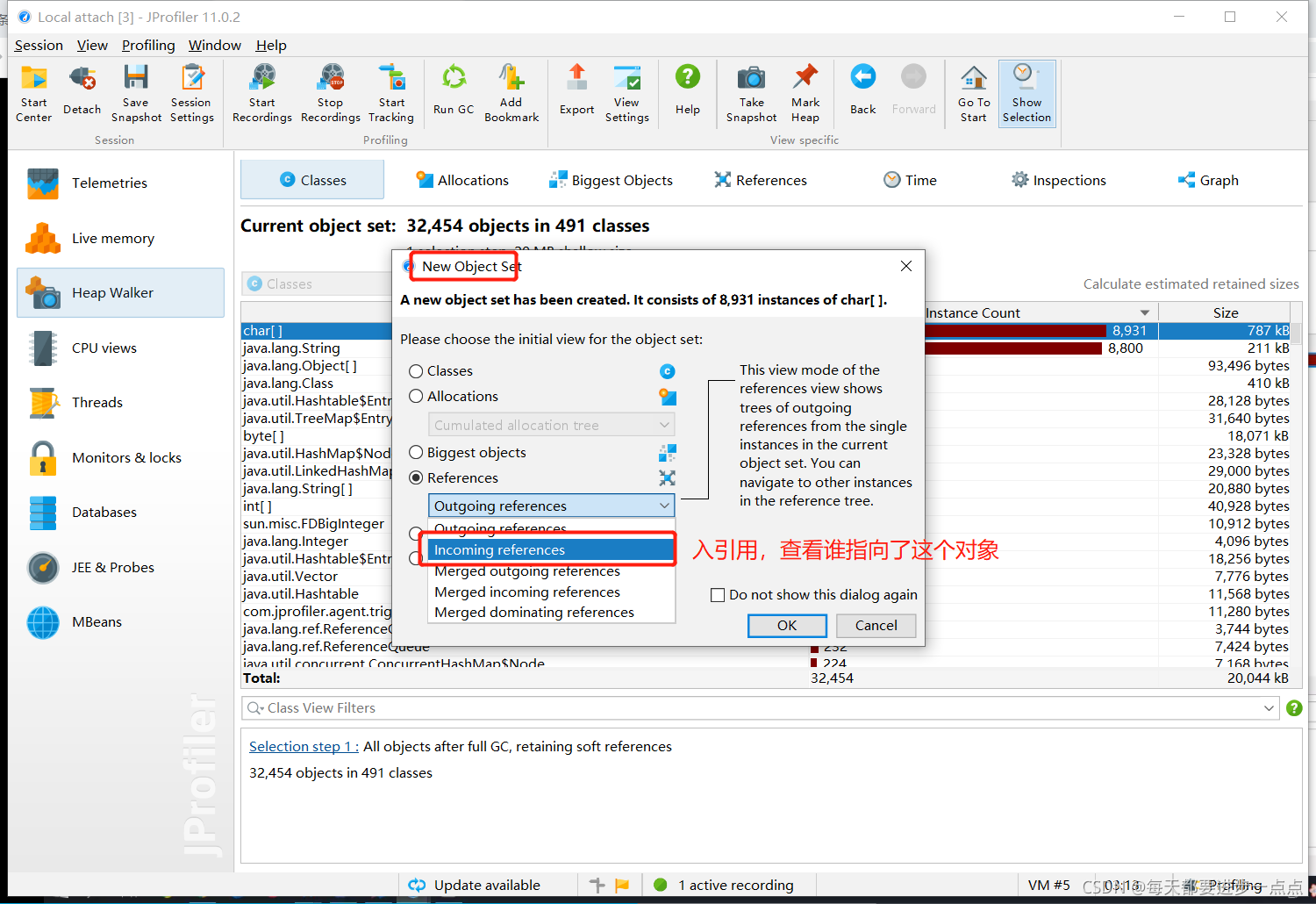Close the New Object Set dialog

906,266
